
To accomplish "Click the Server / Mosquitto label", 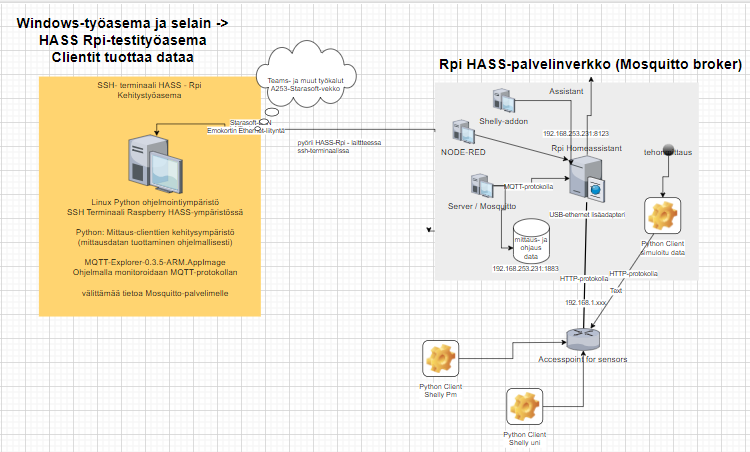I will click(x=482, y=206).
